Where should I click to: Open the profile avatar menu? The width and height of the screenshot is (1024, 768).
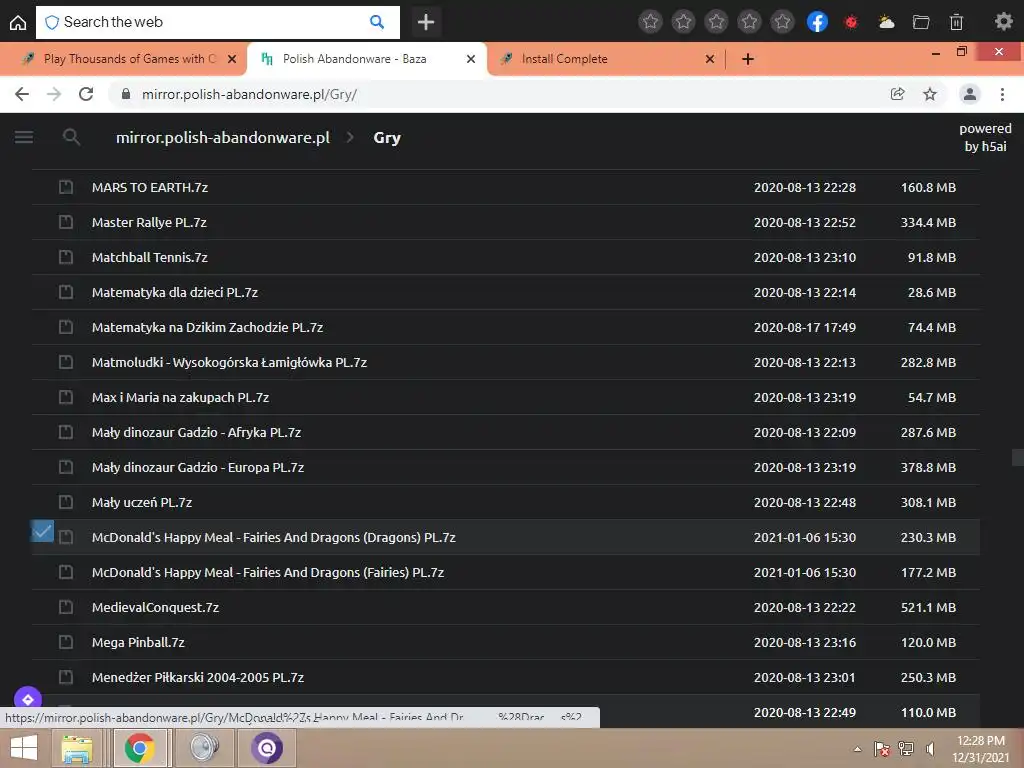pos(970,94)
